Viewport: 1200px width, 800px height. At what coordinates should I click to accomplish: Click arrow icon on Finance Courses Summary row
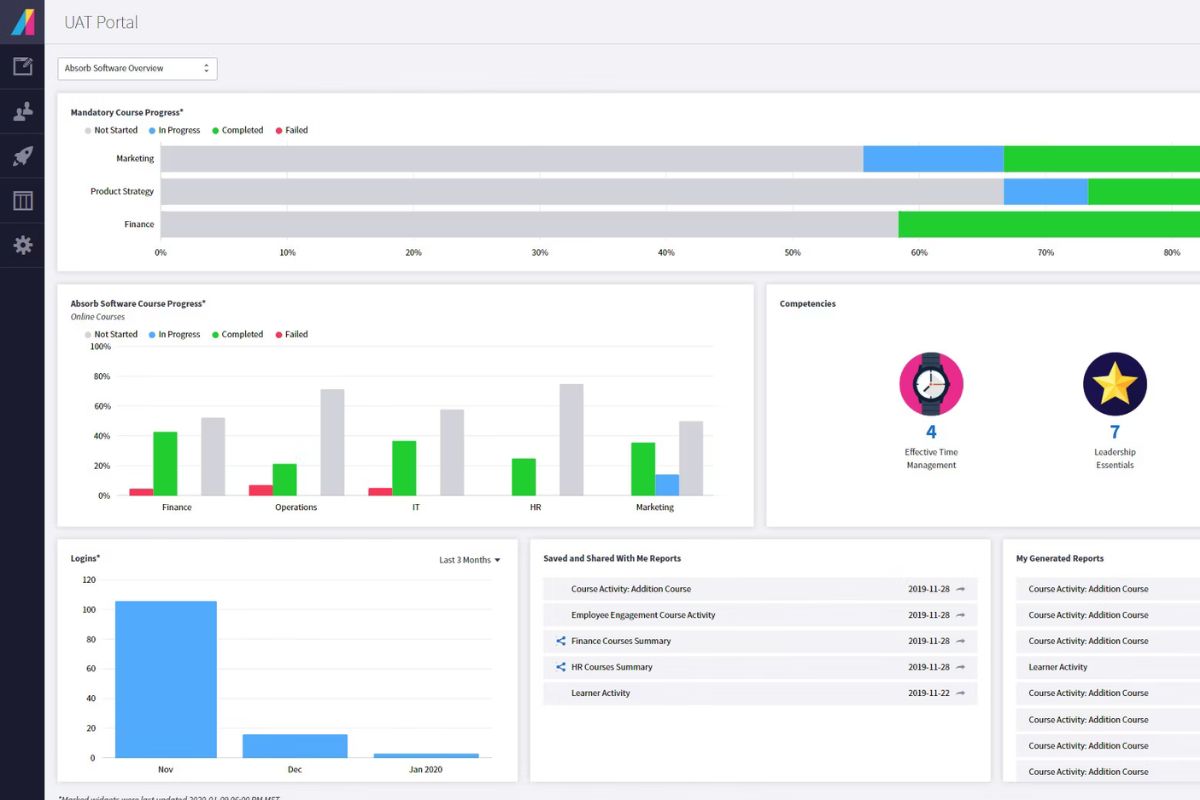point(961,641)
